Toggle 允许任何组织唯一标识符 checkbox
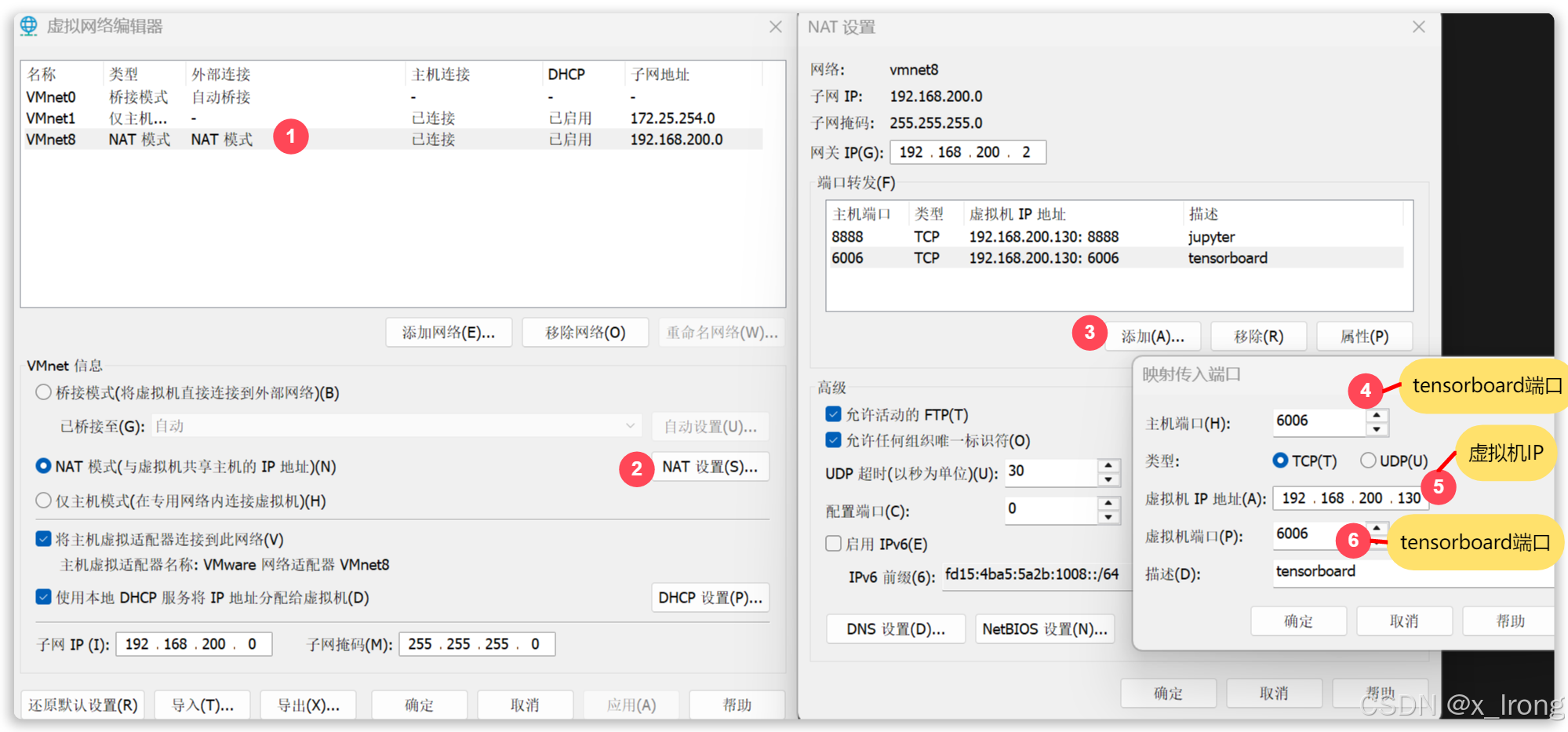The width and height of the screenshot is (1568, 732). [x=833, y=440]
